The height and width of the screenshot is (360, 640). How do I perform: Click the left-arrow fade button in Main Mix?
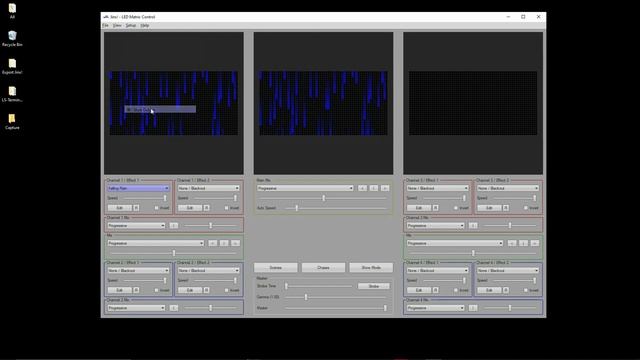click(x=362, y=188)
